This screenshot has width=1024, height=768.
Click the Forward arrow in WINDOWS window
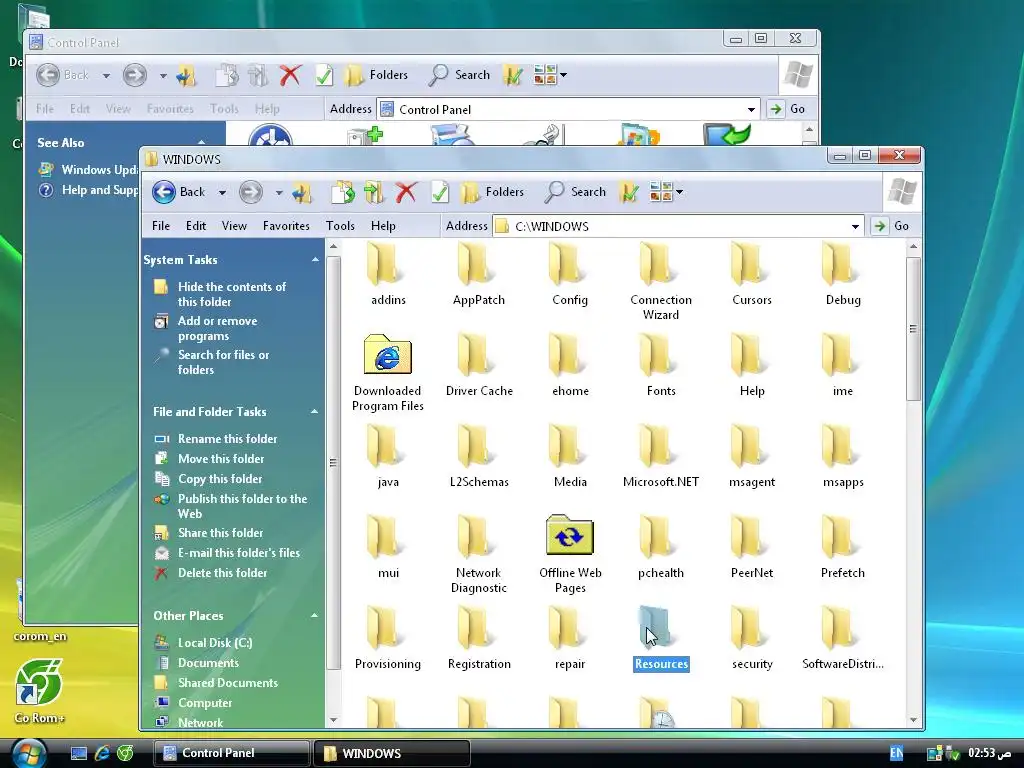pos(251,192)
